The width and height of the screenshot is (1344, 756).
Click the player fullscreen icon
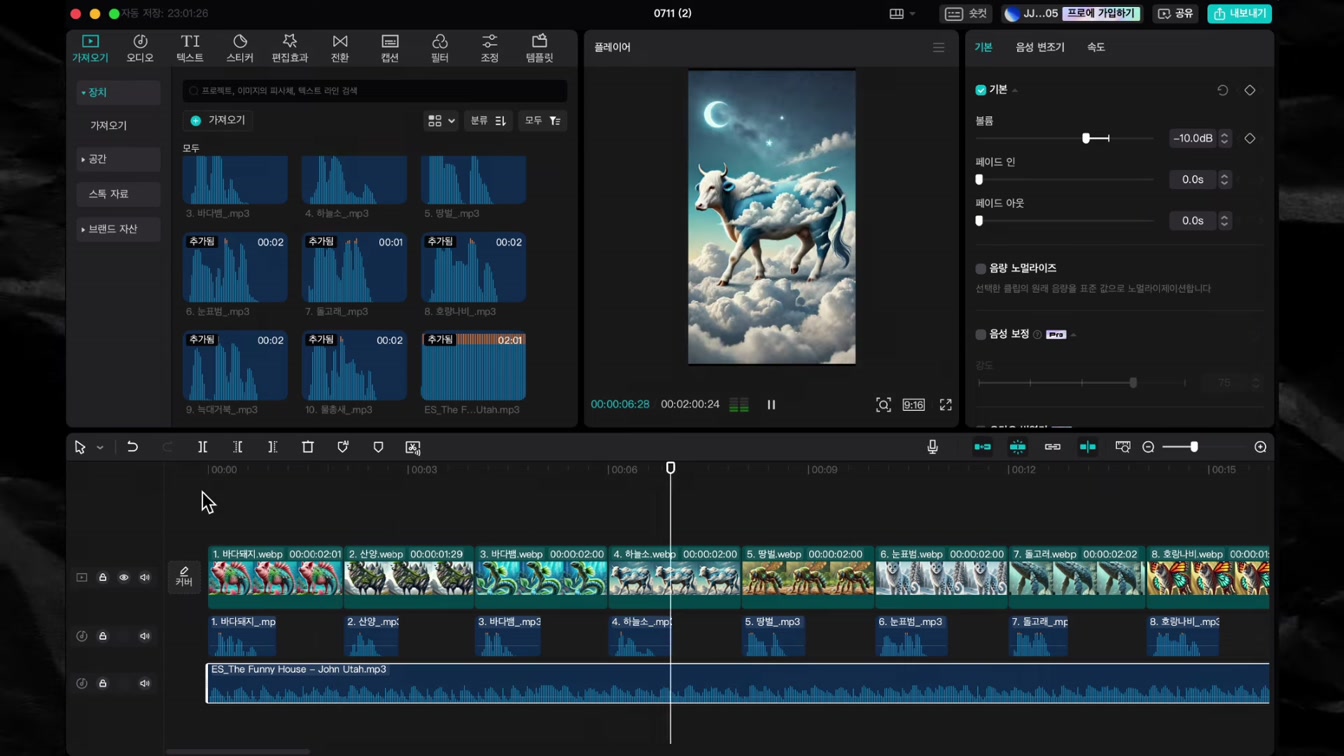coord(945,405)
